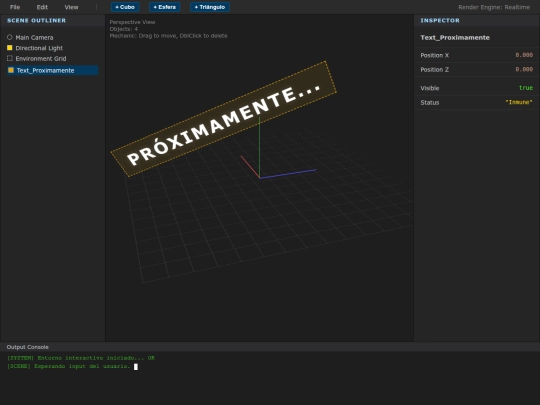Add a triangle with + Triángulo button

pyautogui.click(x=210, y=7)
